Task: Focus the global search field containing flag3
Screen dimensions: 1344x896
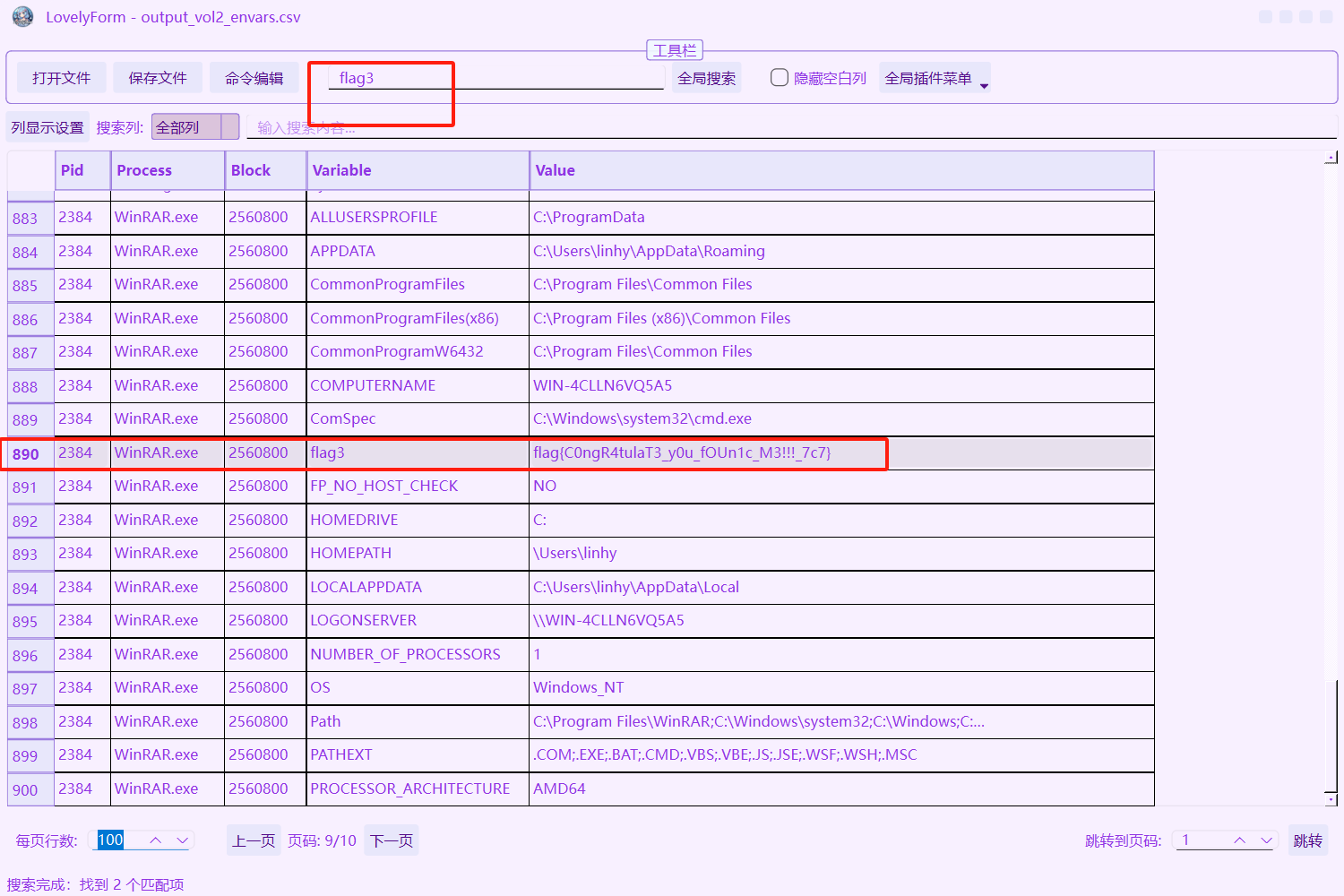Action: (496, 78)
